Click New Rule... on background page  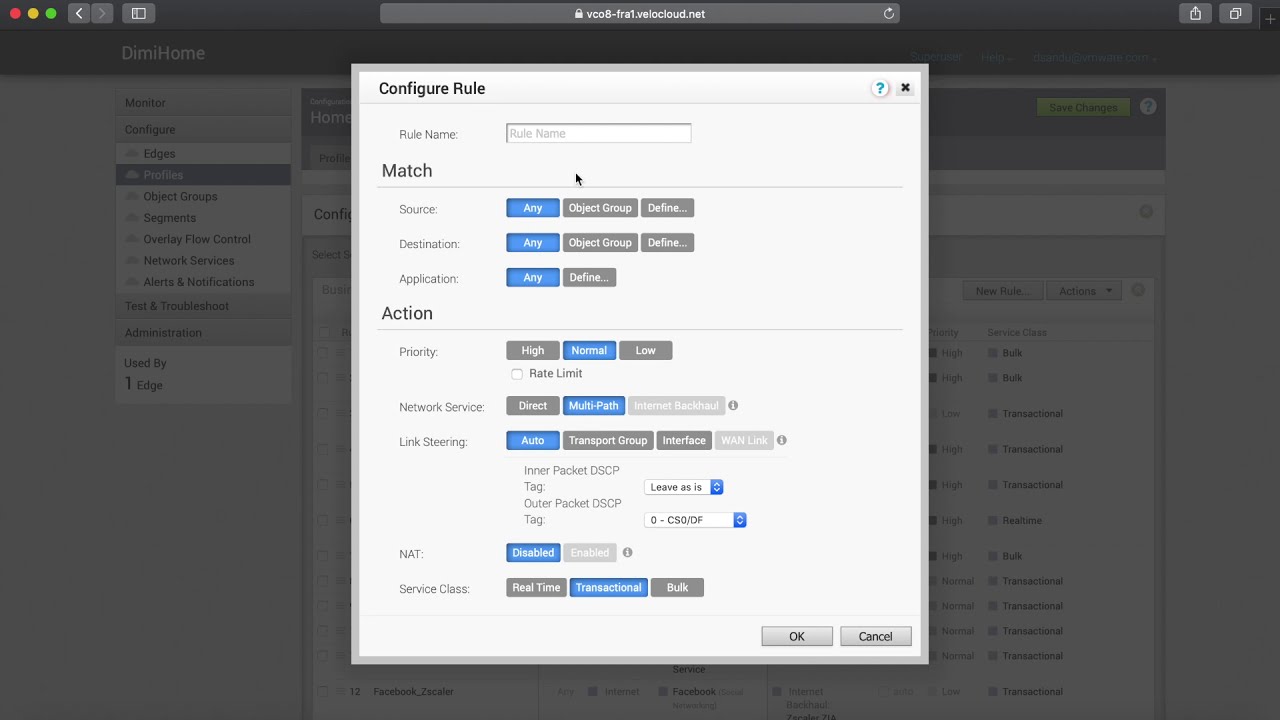pos(1001,291)
